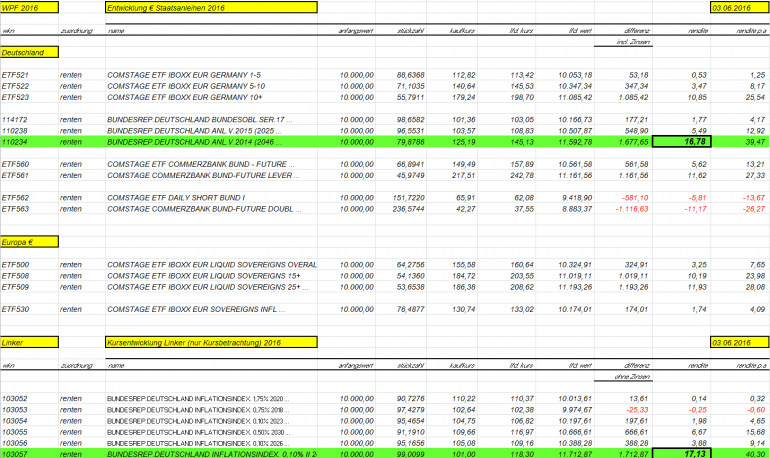
Task: Click the yellow Deutschland section label
Action: pos(29,52)
